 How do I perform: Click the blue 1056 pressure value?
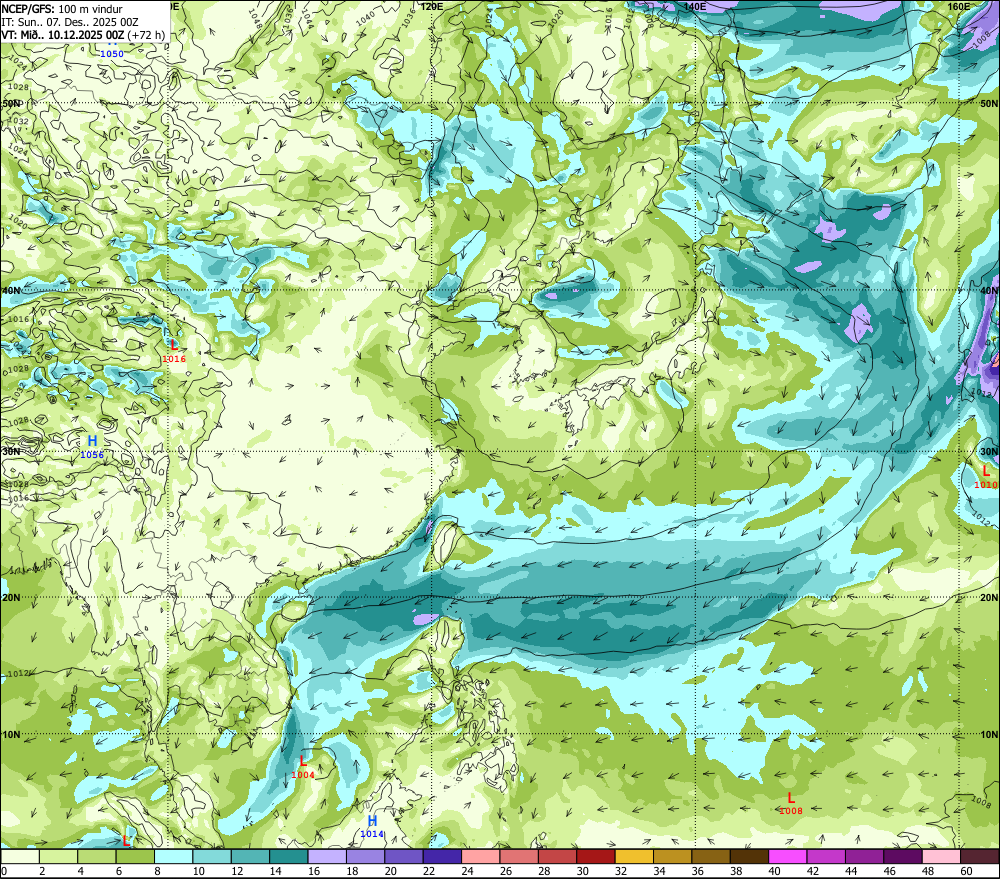(92, 455)
